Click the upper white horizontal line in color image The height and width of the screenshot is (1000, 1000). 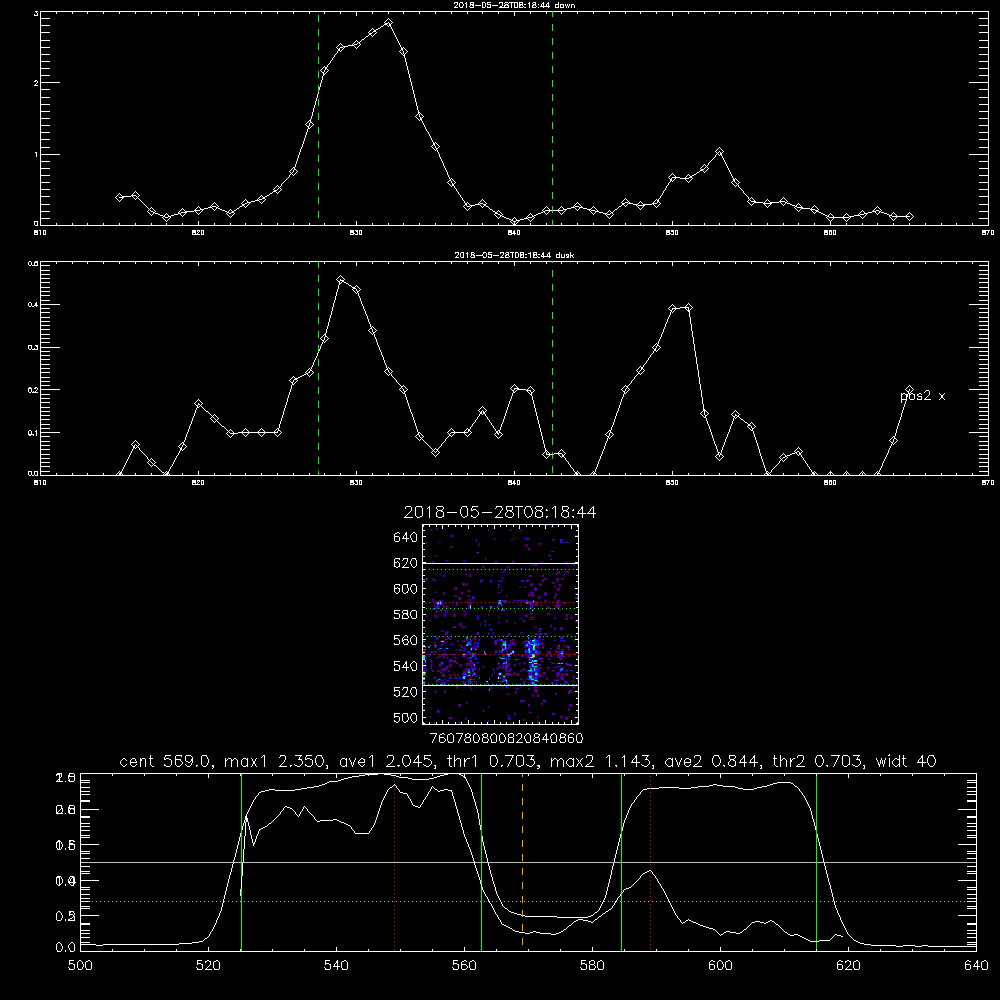coord(501,563)
